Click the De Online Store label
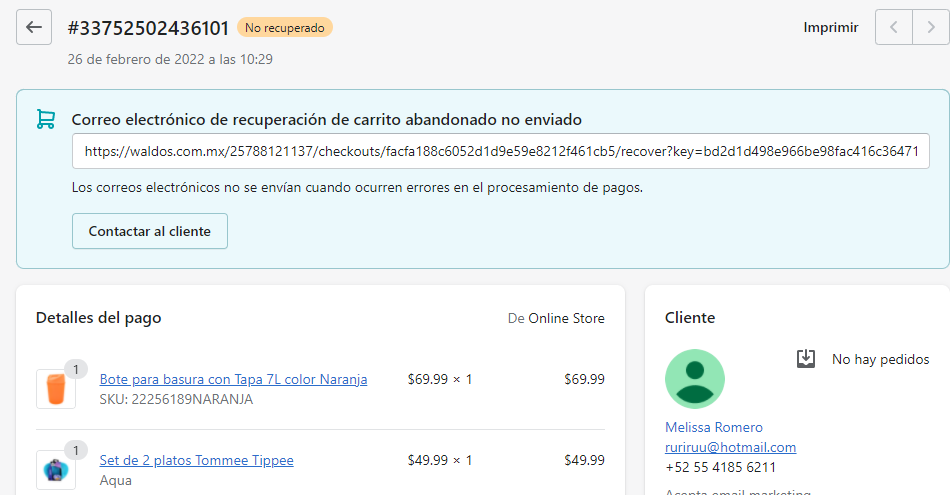This screenshot has height=495, width=950. (x=556, y=318)
